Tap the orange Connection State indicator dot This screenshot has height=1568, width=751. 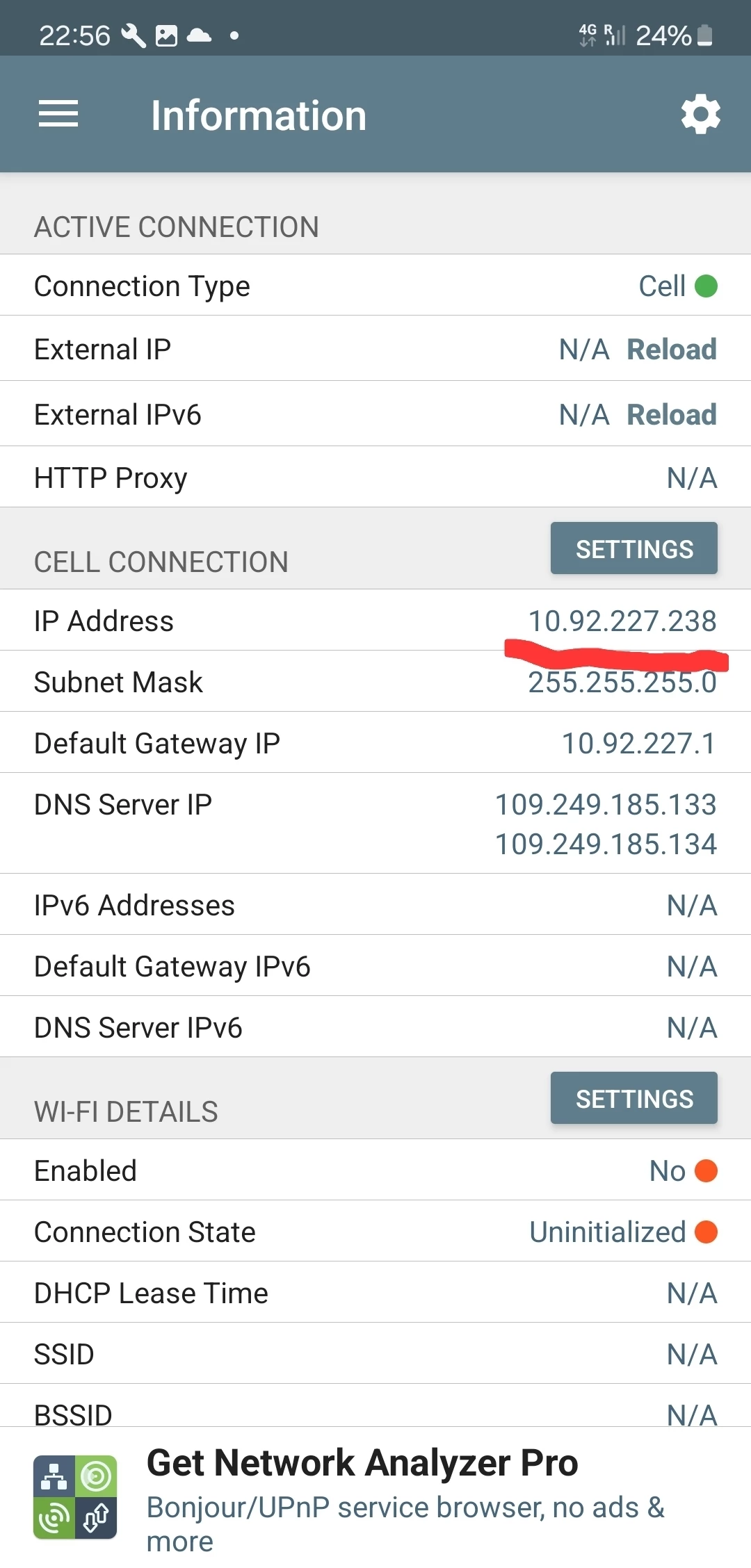point(706,1232)
